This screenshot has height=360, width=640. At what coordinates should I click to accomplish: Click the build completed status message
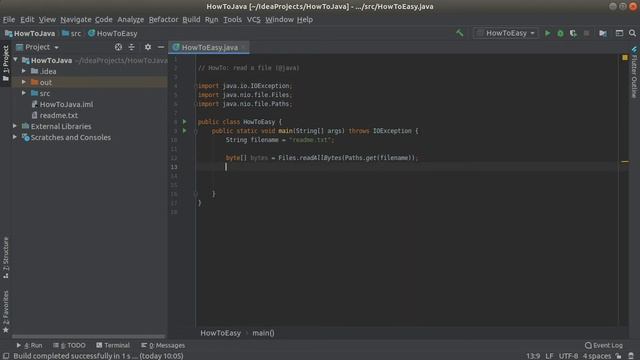pos(98,356)
